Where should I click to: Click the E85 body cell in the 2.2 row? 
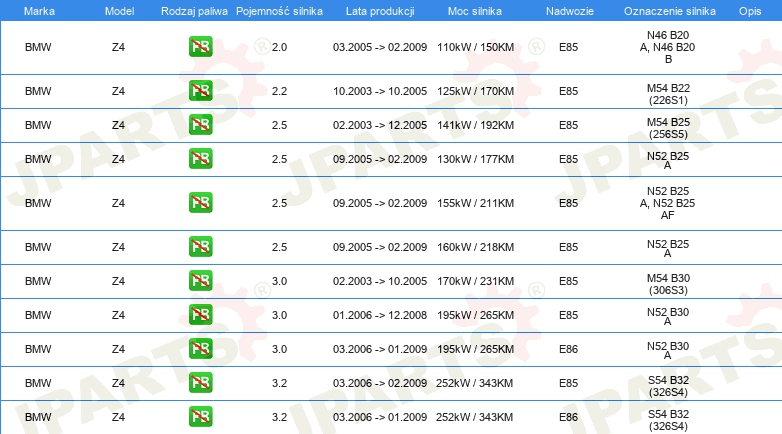pyautogui.click(x=569, y=91)
